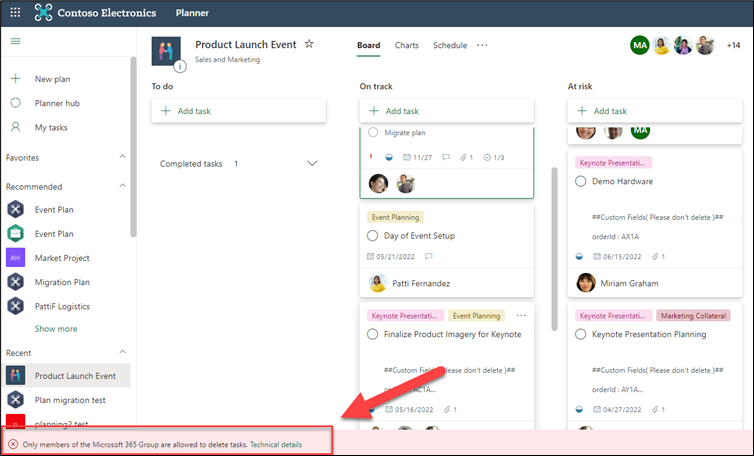The height and width of the screenshot is (456, 754).
Task: Open more options on Finalize Product Imagery card
Action: click(521, 315)
